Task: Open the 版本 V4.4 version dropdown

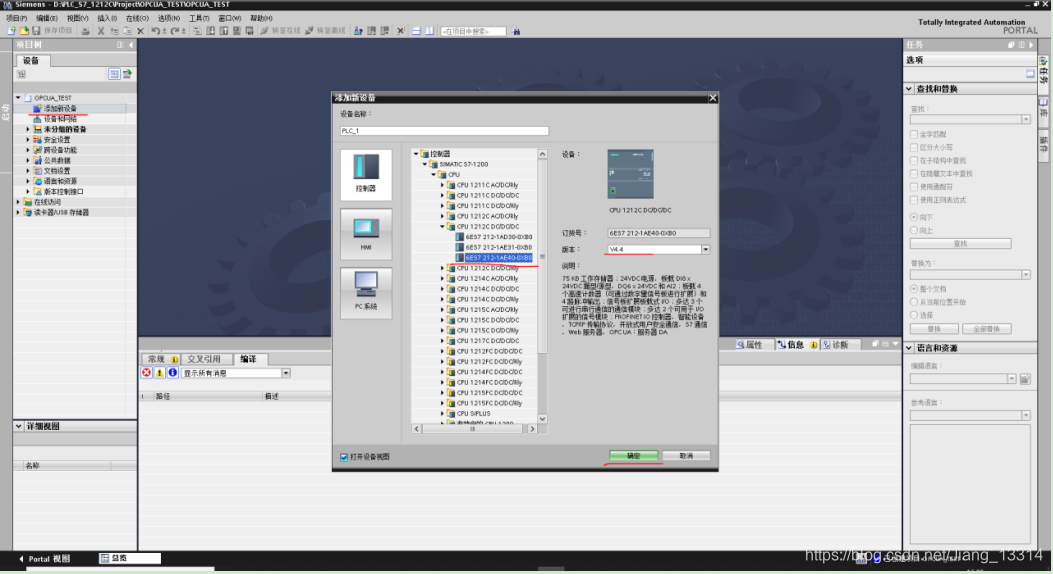Action: [x=706, y=249]
